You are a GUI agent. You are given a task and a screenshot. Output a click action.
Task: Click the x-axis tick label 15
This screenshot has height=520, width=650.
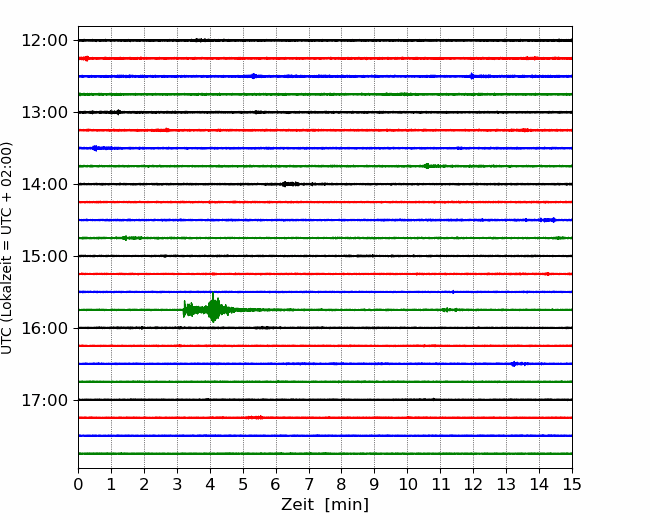pos(572,484)
